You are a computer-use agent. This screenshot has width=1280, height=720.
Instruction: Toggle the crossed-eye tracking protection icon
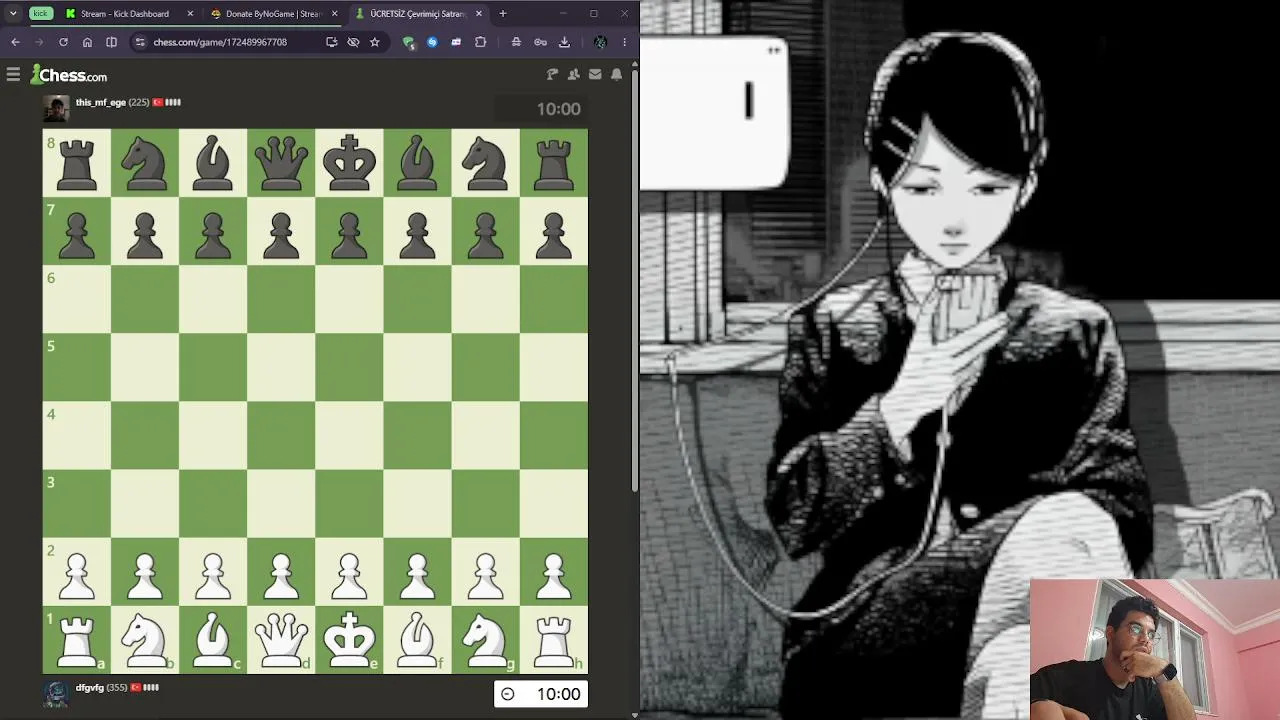(x=353, y=42)
